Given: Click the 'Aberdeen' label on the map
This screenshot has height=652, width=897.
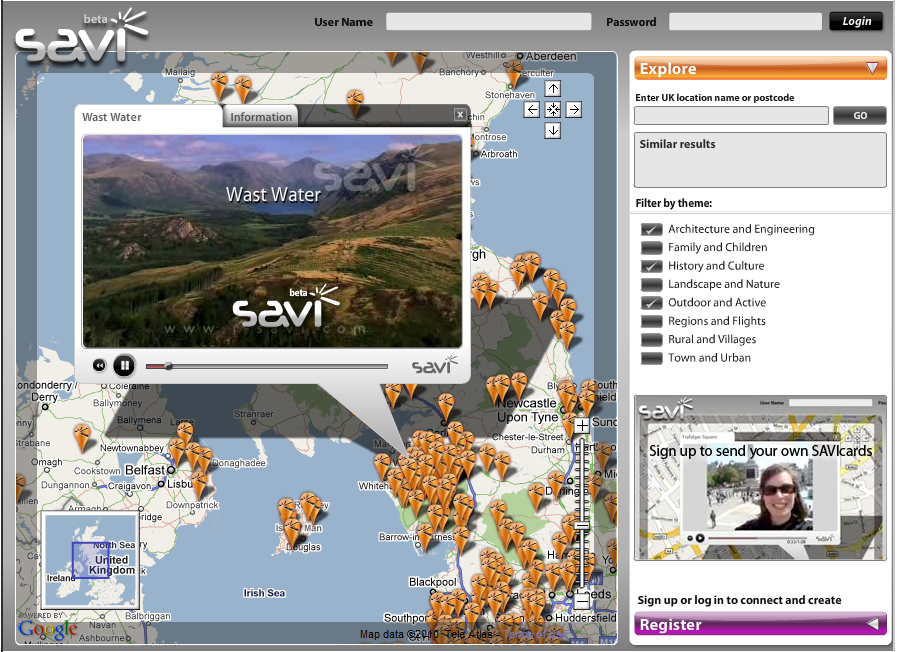Looking at the screenshot, I should (551, 56).
